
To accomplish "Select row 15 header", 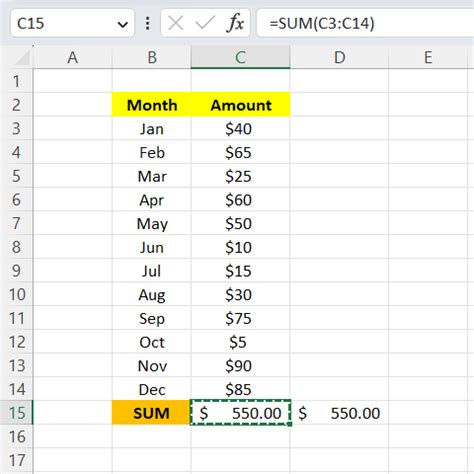I will point(17,412).
